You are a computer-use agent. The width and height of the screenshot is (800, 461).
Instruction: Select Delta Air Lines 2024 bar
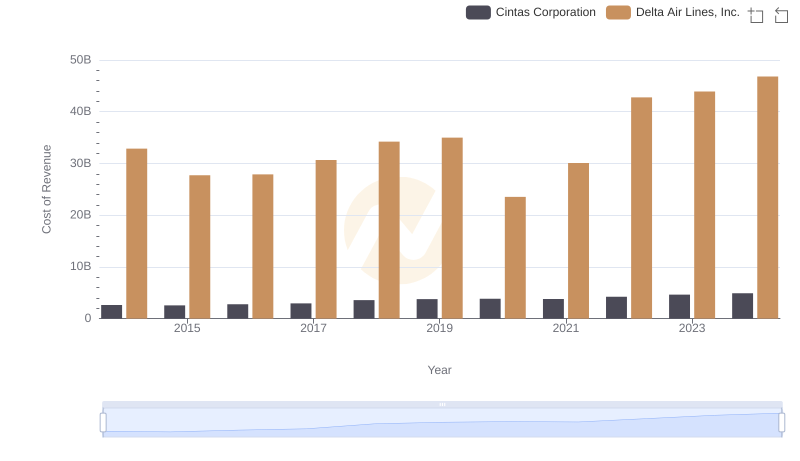click(x=767, y=197)
